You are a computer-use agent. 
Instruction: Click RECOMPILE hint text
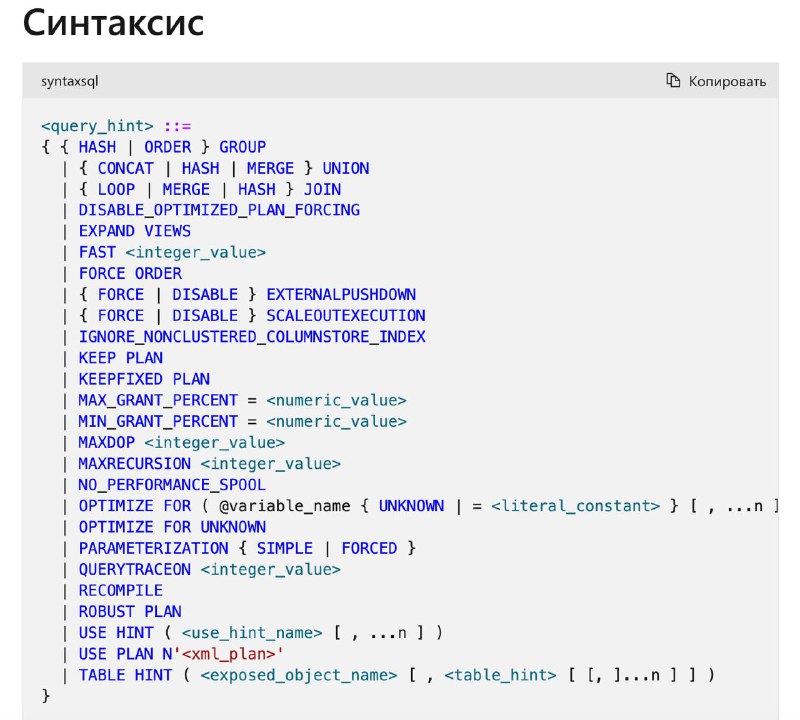(x=121, y=591)
